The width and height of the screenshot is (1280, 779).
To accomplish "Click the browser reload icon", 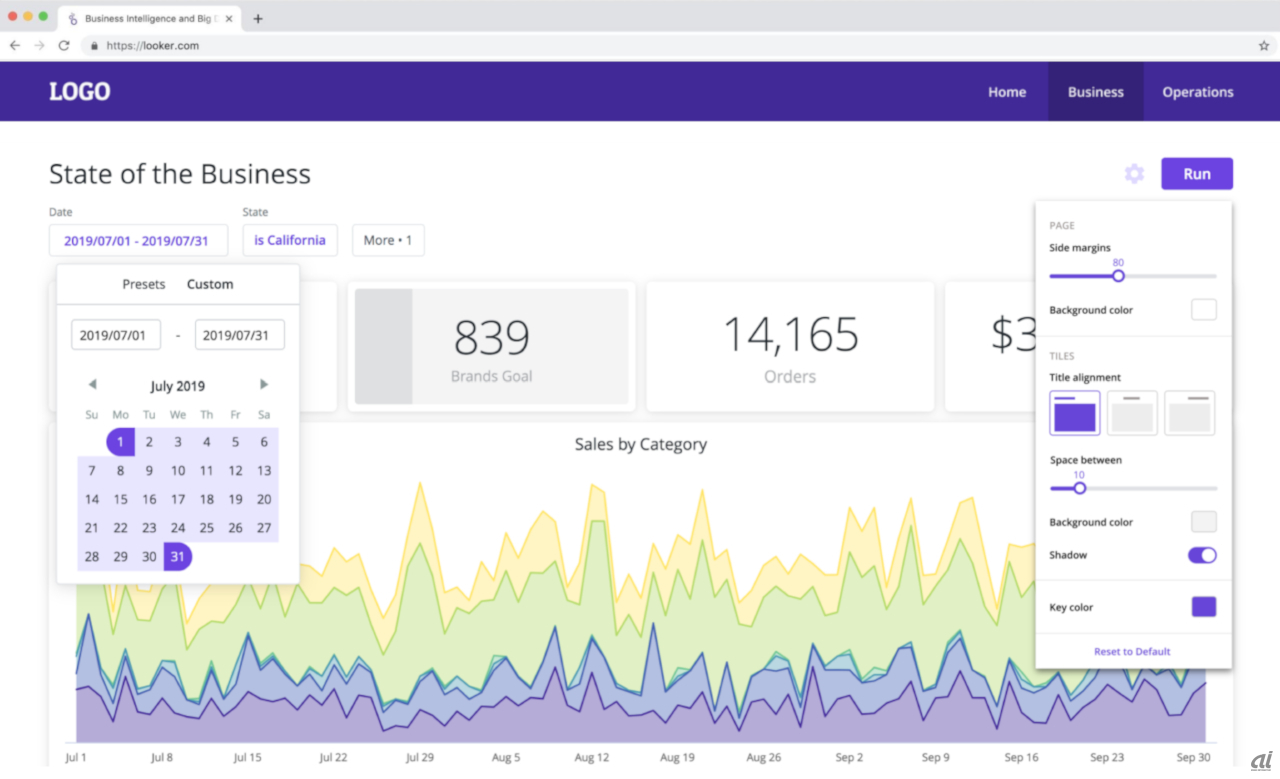I will 64,46.
